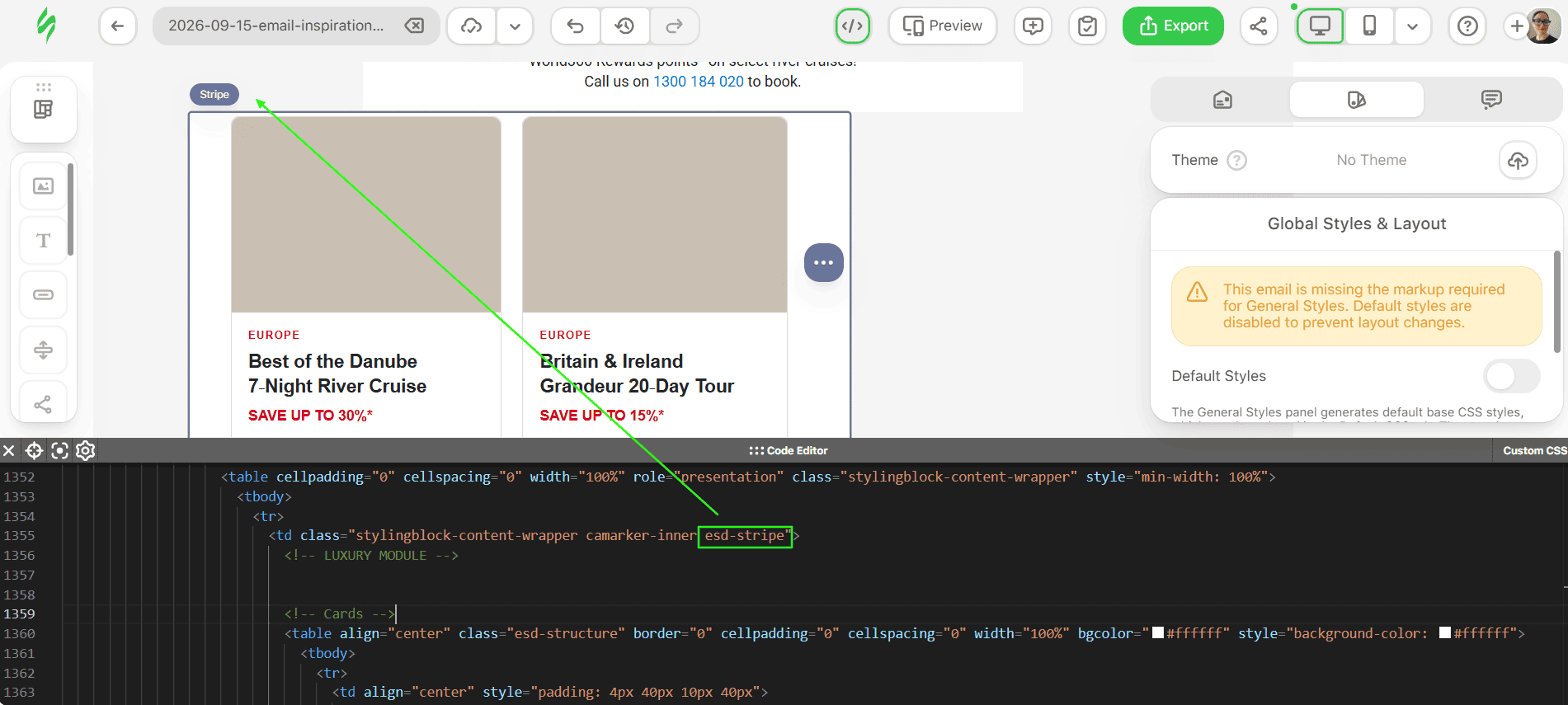This screenshot has height=705, width=1568.
Task: Select the spacer block icon in left sidebar
Action: (44, 350)
